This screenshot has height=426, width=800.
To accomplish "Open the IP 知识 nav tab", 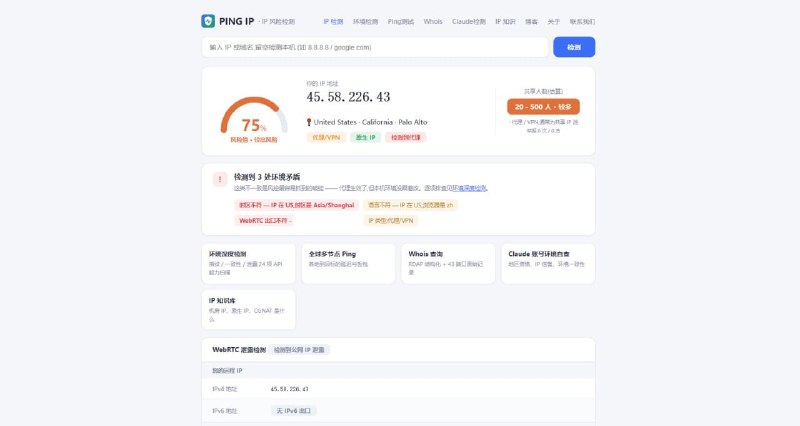I will (x=505, y=21).
